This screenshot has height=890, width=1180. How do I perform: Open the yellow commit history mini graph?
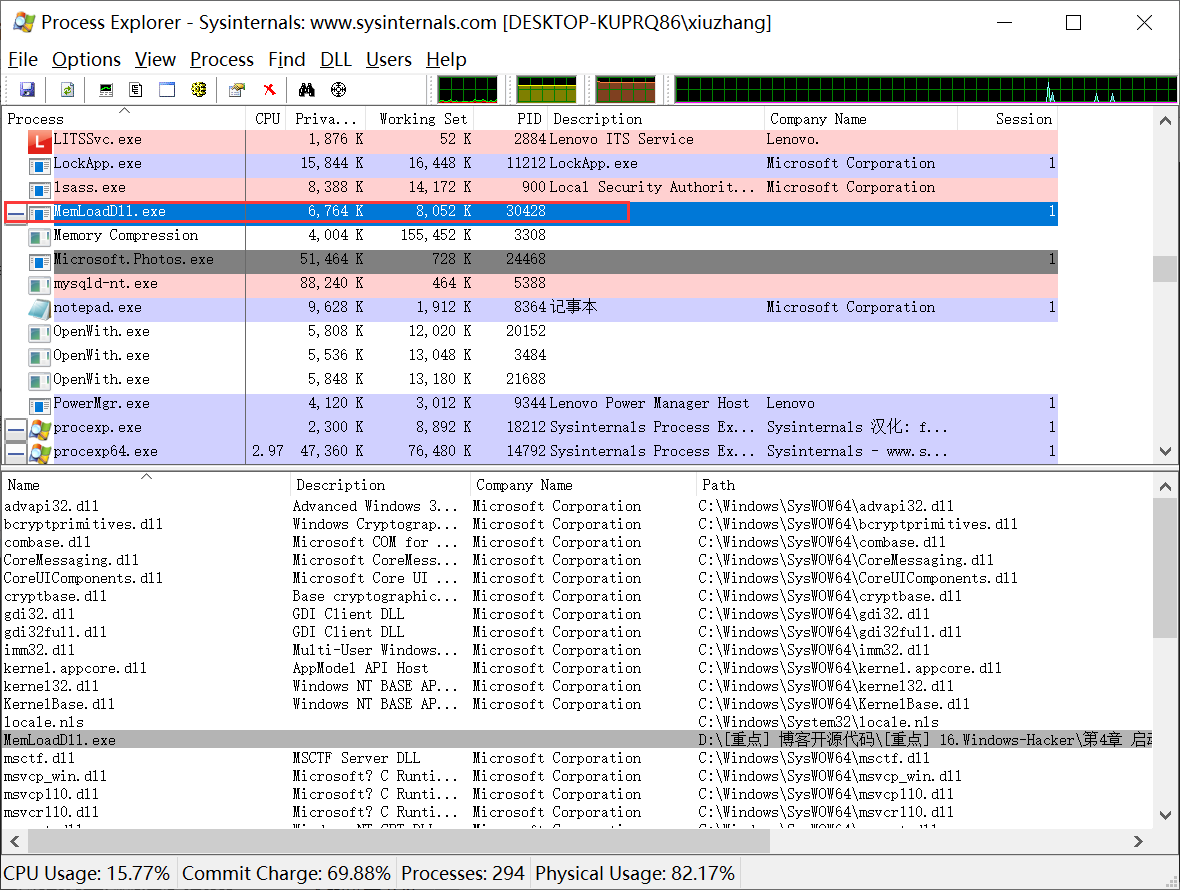click(546, 90)
